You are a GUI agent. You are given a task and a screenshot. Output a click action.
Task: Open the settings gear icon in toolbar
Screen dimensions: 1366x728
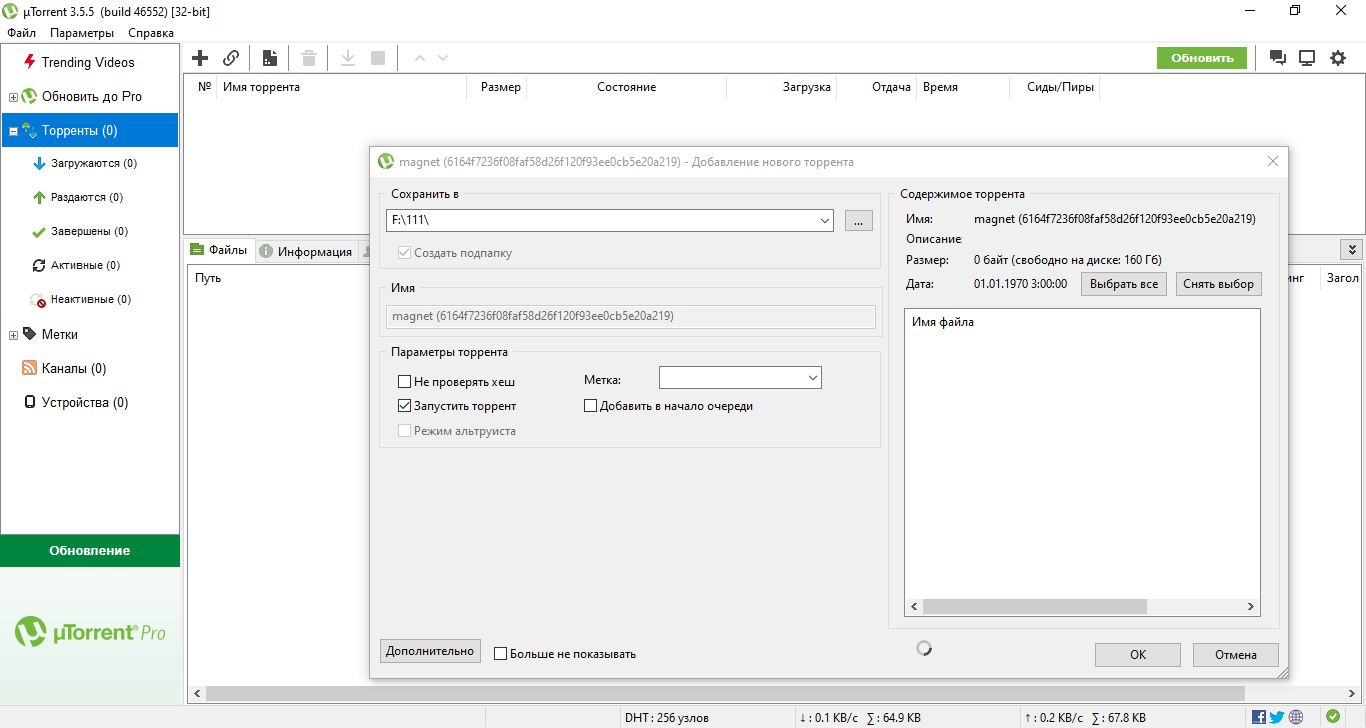[x=1338, y=58]
